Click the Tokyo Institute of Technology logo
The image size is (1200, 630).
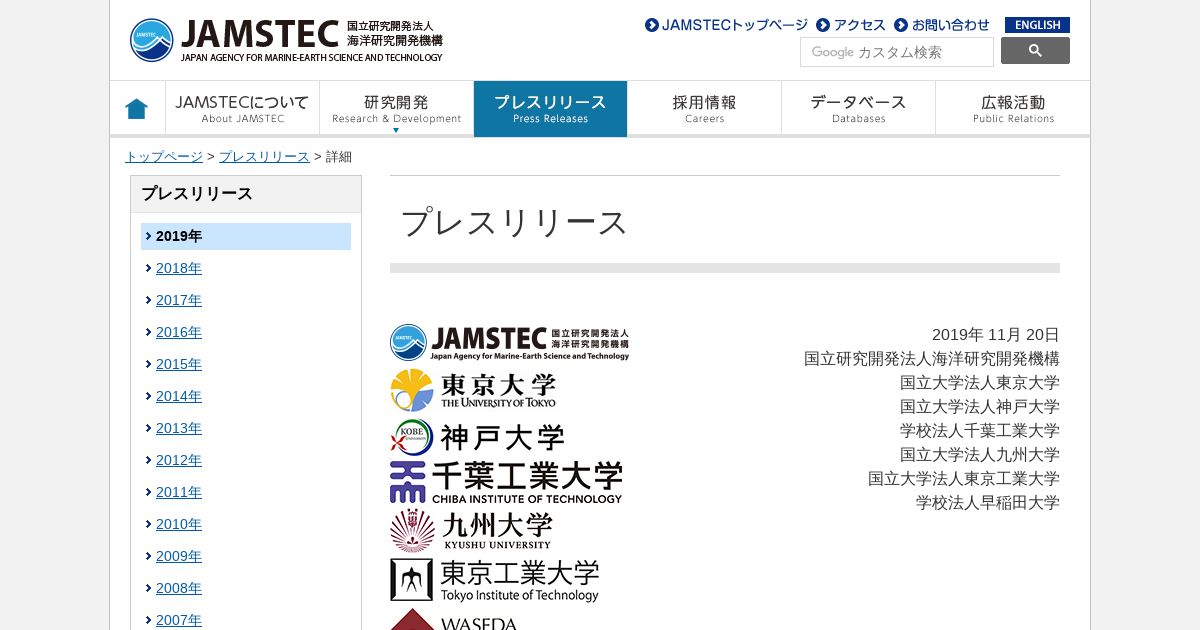pos(494,580)
